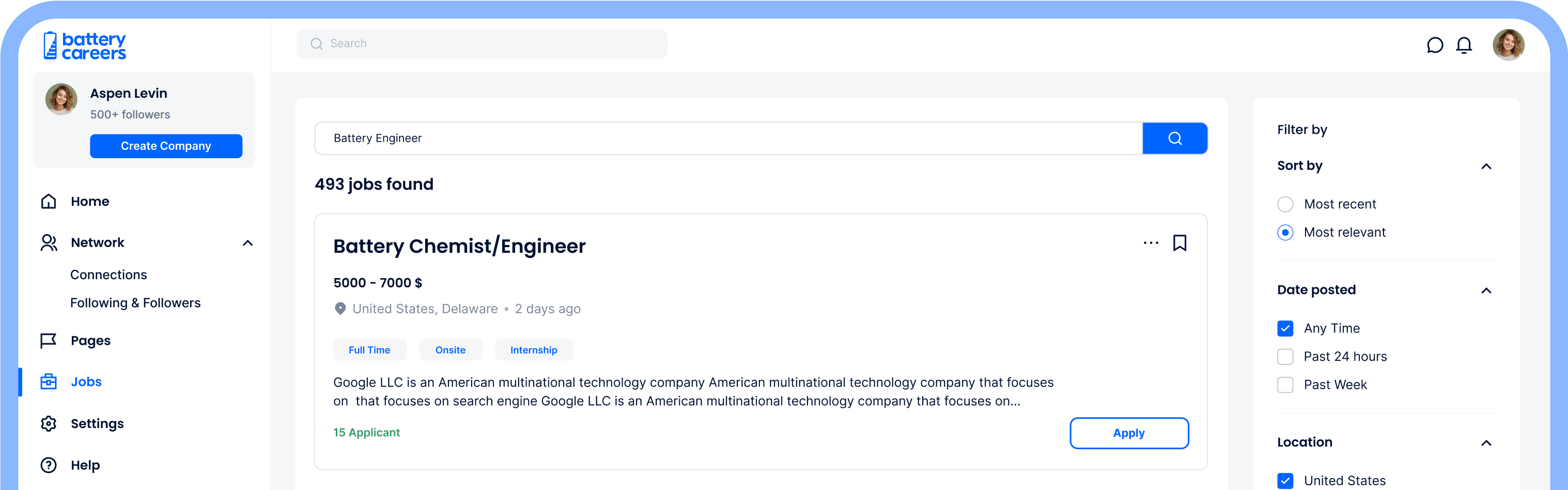Image resolution: width=1568 pixels, height=490 pixels.
Task: Click the Help question mark icon
Action: 49,465
